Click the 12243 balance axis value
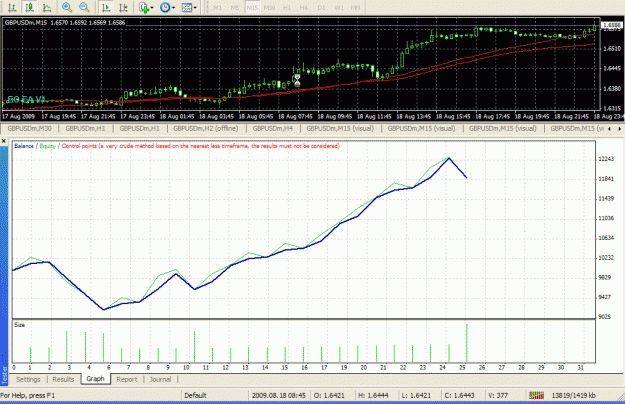This screenshot has height=404, width=625. 606,159
